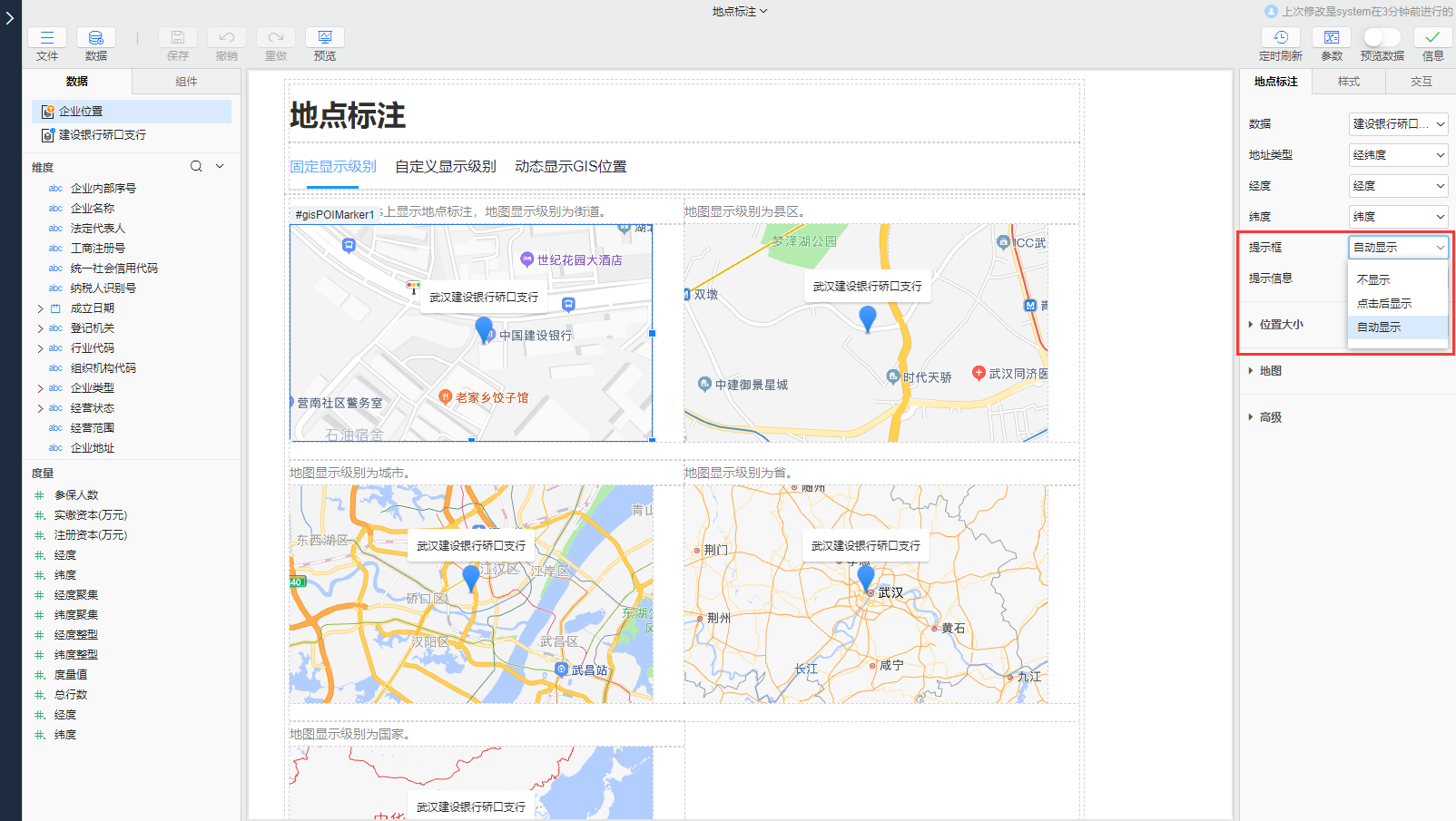Screen dimensions: 1456x821
Task: Click the 组件 panel tab
Action: (186, 82)
